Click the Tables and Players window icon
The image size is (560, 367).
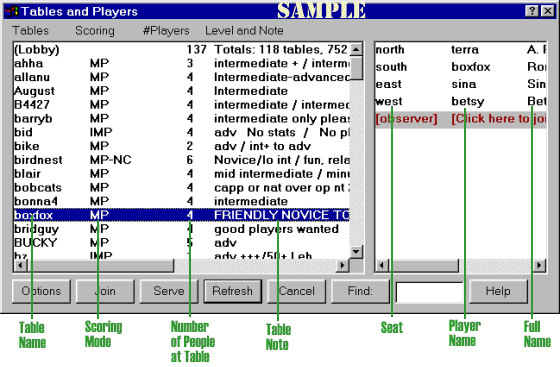click(x=11, y=12)
